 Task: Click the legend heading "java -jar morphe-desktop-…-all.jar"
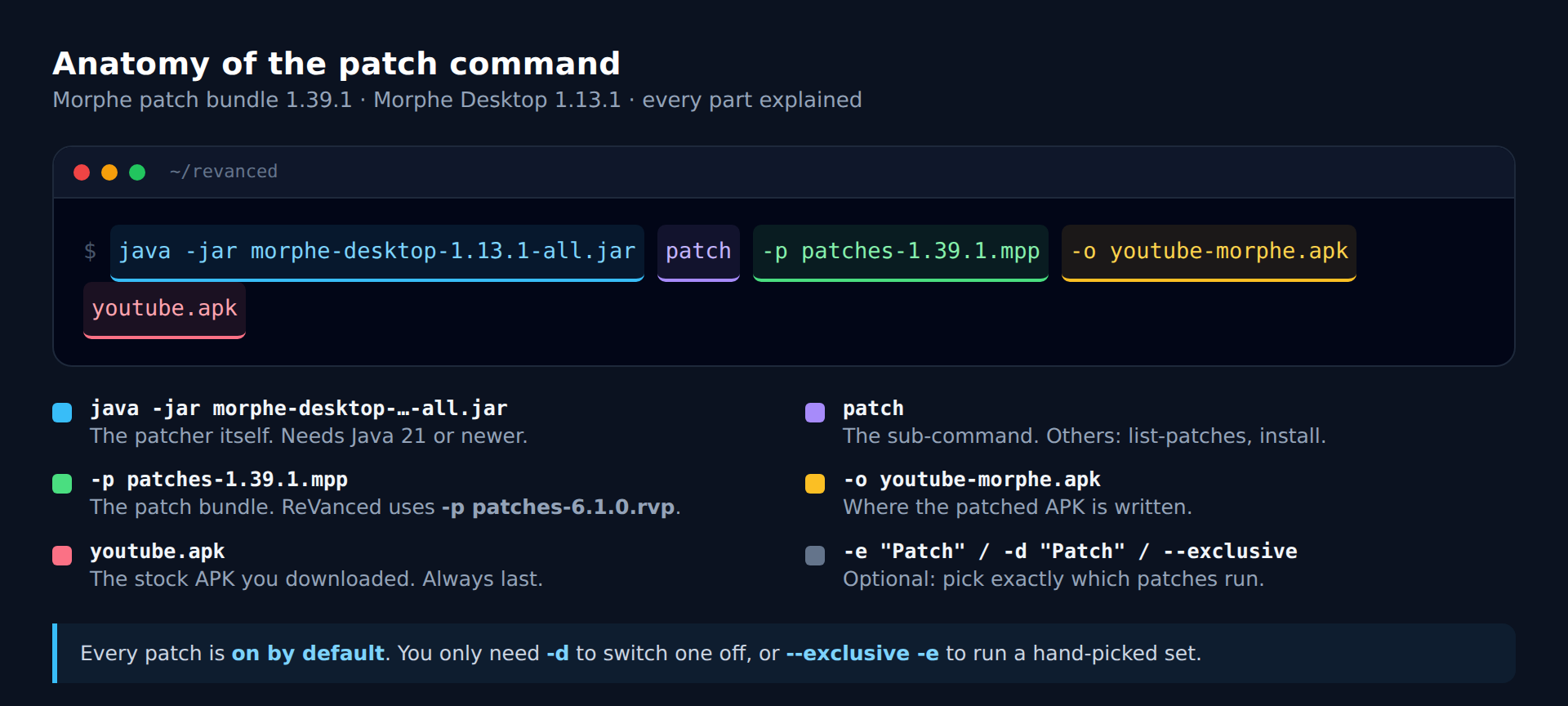click(x=299, y=409)
